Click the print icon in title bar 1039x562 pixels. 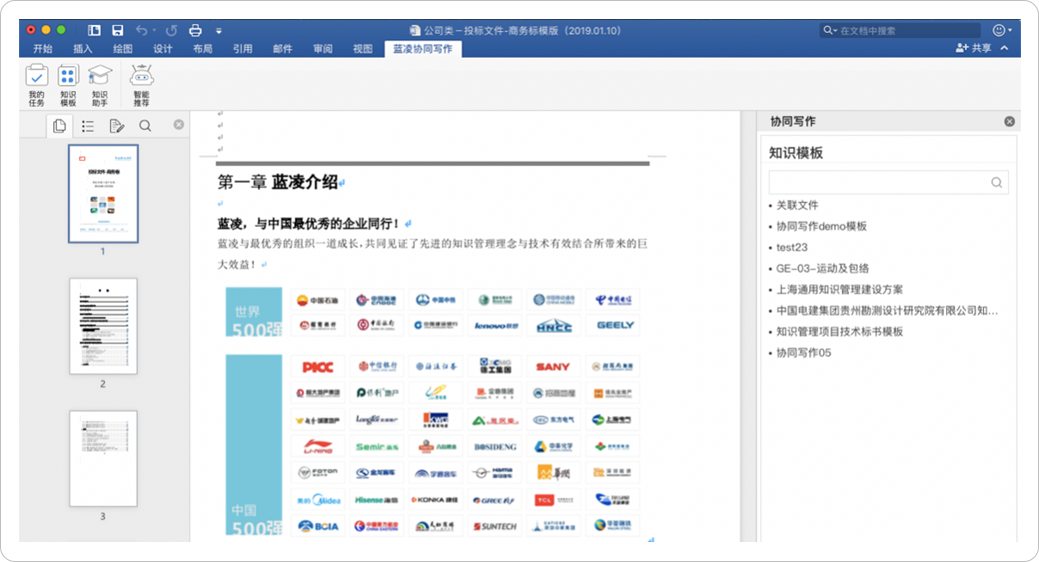pyautogui.click(x=195, y=31)
